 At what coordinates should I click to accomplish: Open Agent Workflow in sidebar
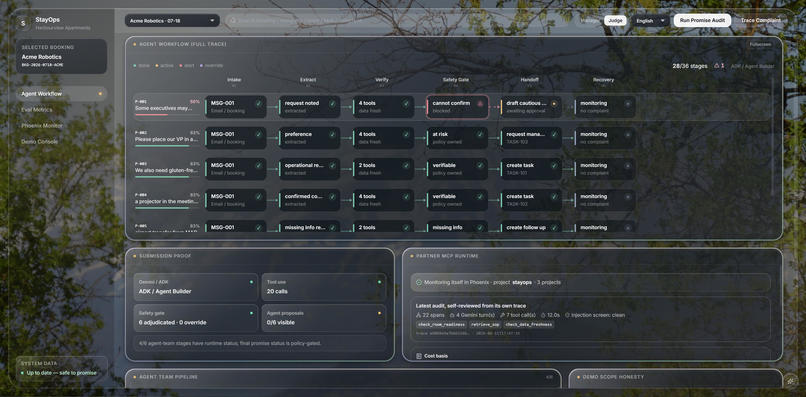click(61, 94)
